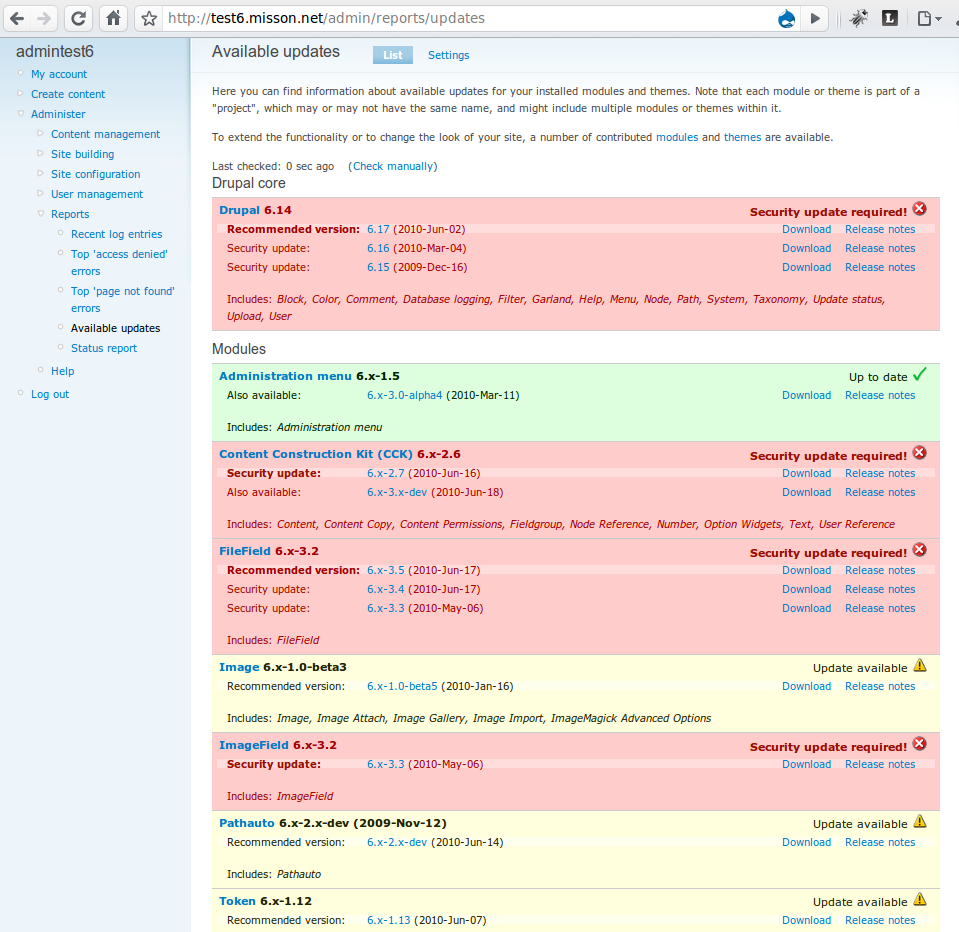This screenshot has height=932, width=959.
Task: Open Content Construction Kit (CCK) project link
Action: [x=316, y=454]
